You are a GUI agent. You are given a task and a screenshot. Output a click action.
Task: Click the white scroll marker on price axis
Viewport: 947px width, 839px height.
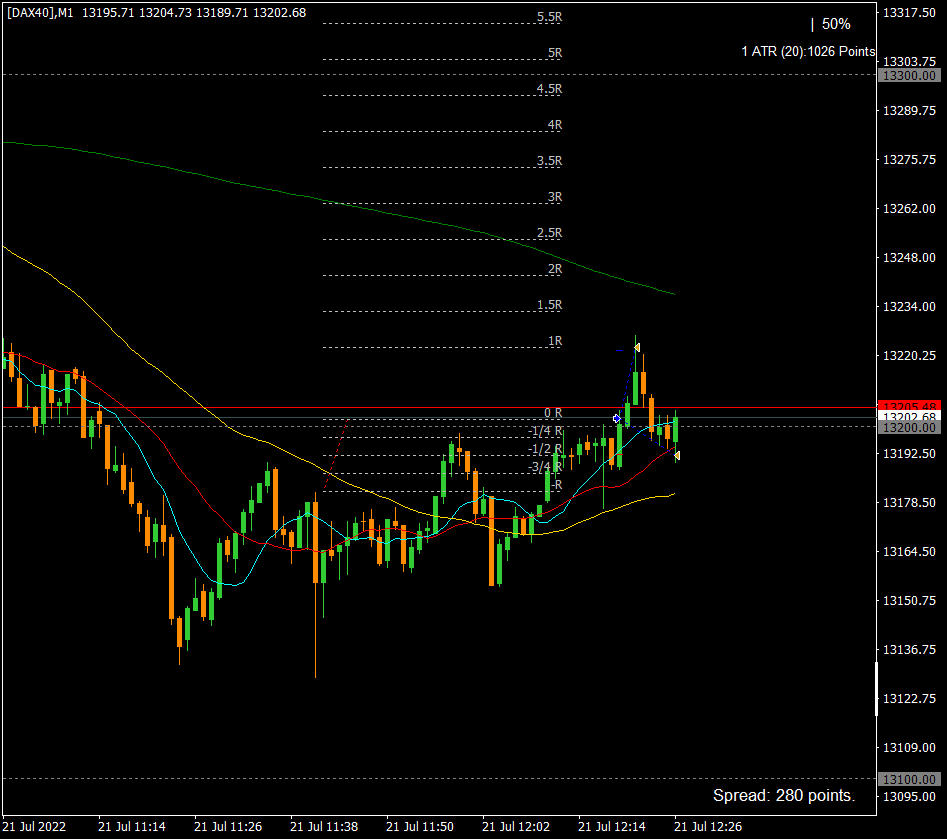tap(876, 689)
